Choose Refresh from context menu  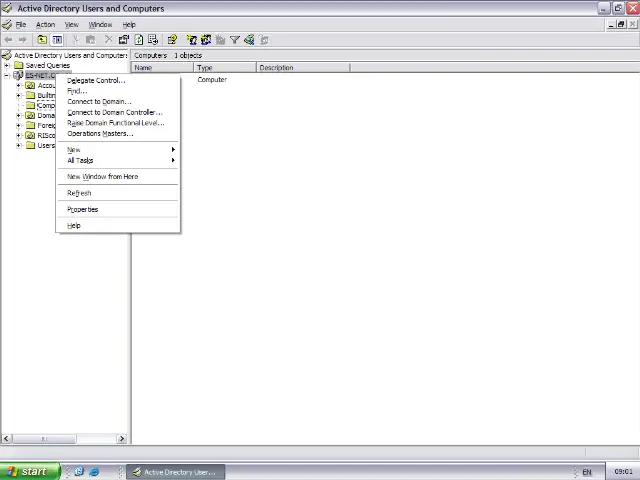coord(118,193)
